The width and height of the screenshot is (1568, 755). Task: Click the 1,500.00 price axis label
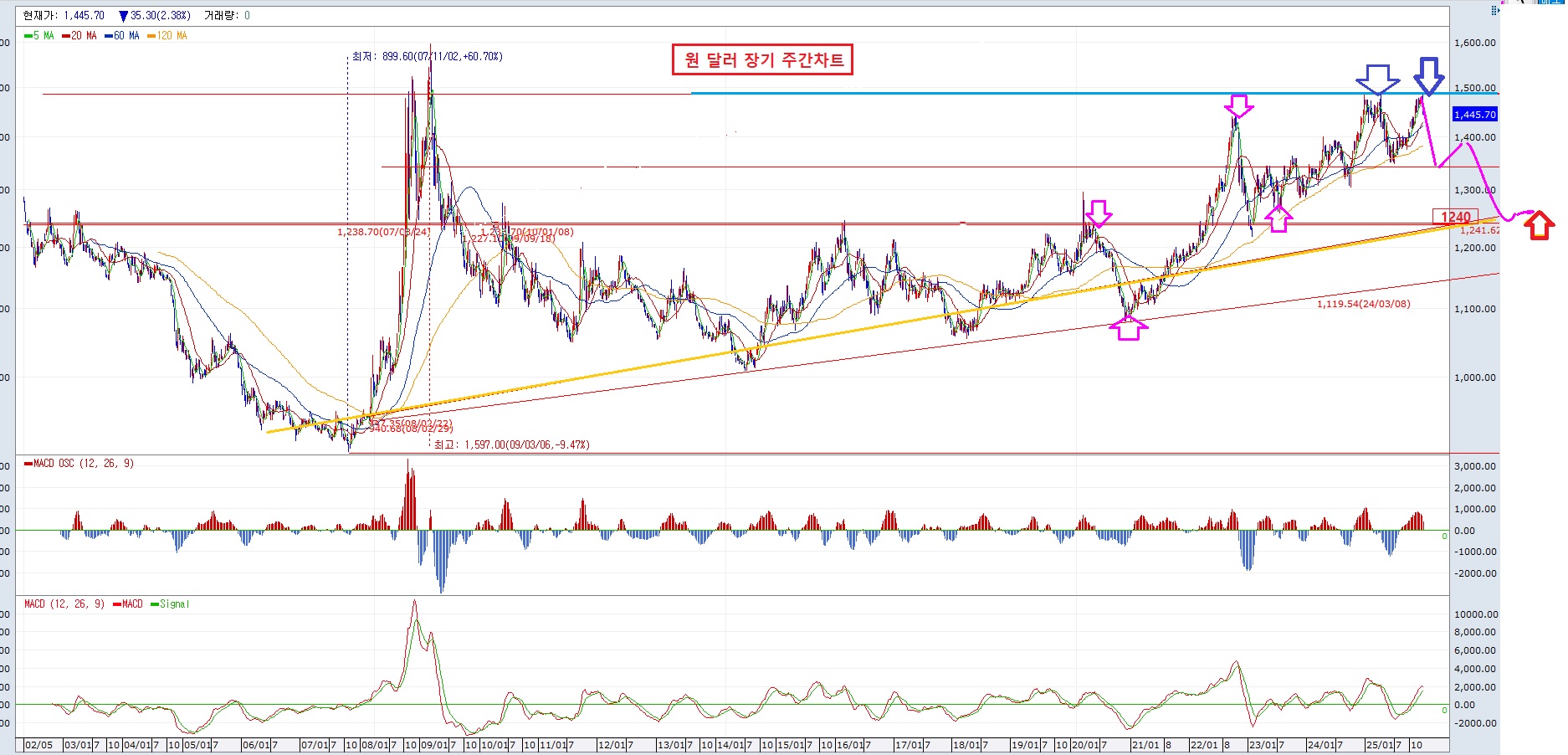coord(1474,88)
